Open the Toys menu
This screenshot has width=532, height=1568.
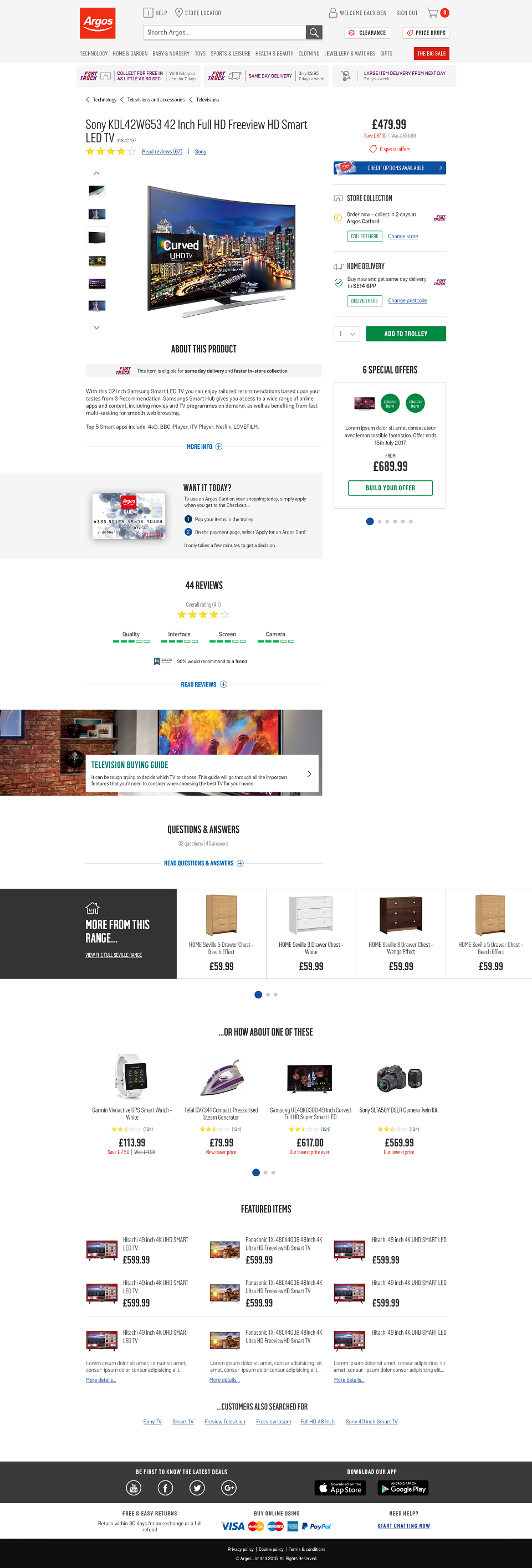click(200, 54)
